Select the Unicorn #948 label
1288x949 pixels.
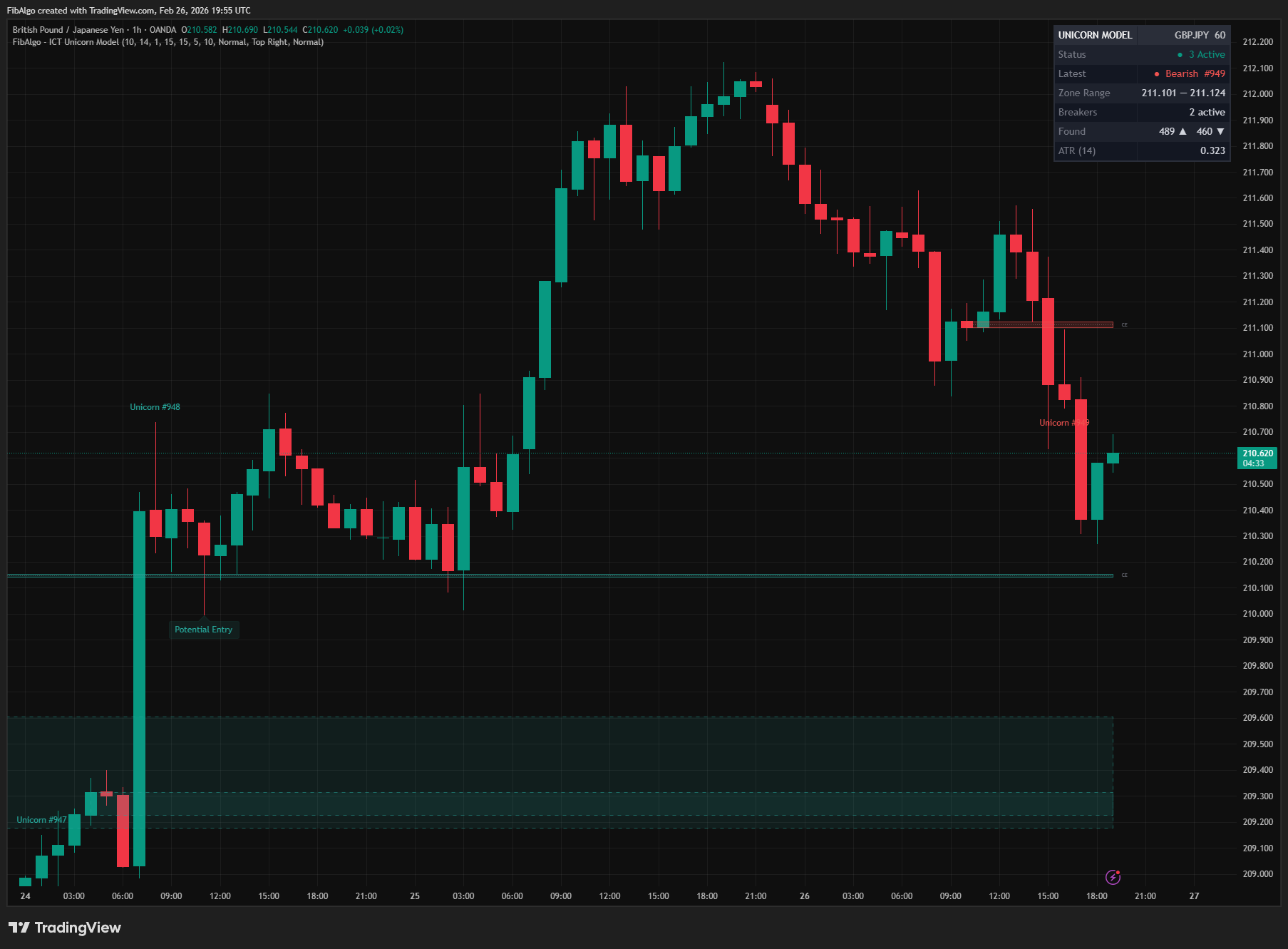coord(155,407)
